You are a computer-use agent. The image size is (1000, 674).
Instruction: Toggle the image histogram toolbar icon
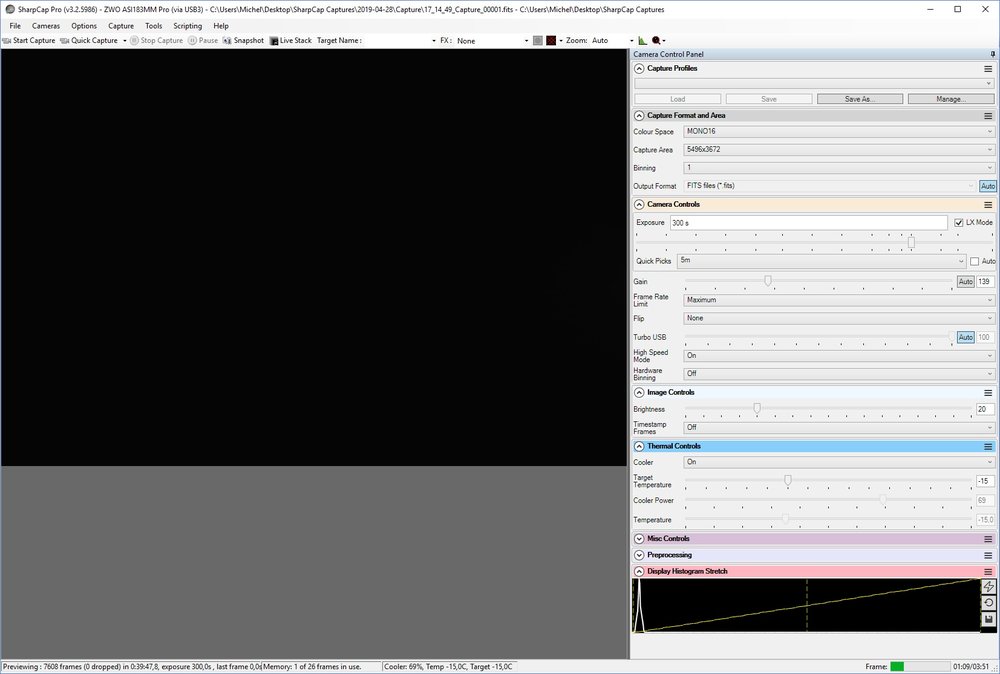tap(642, 40)
